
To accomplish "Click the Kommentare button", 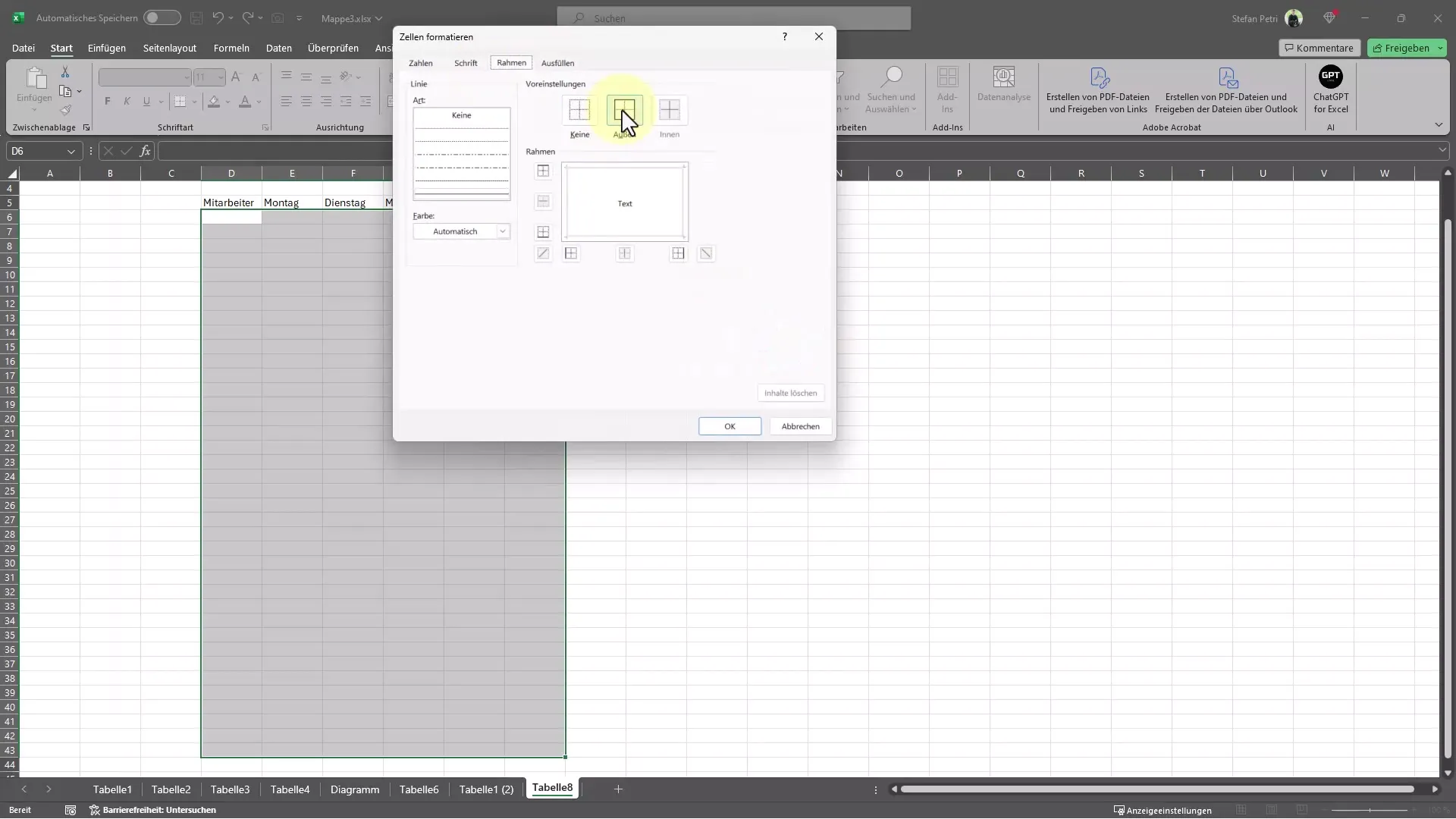I will tap(1319, 48).
